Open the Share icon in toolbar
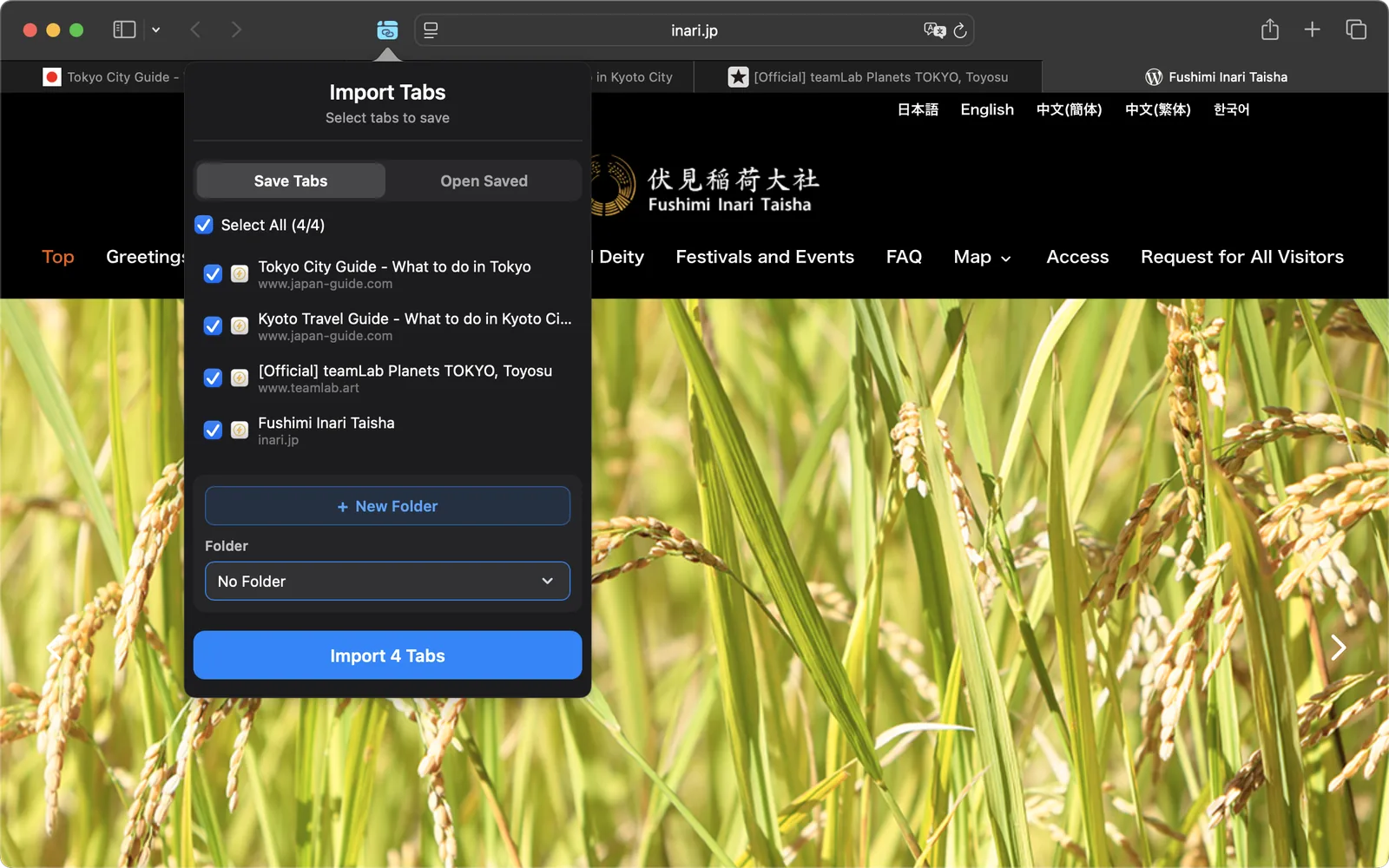 1270,30
